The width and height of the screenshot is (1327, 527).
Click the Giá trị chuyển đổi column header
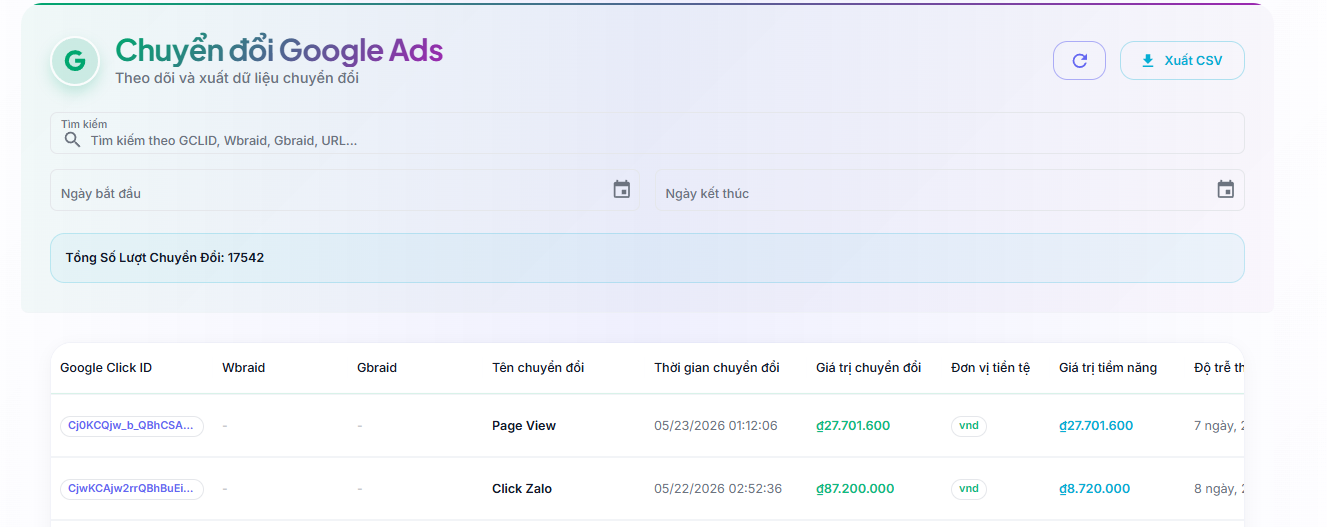coord(868,368)
